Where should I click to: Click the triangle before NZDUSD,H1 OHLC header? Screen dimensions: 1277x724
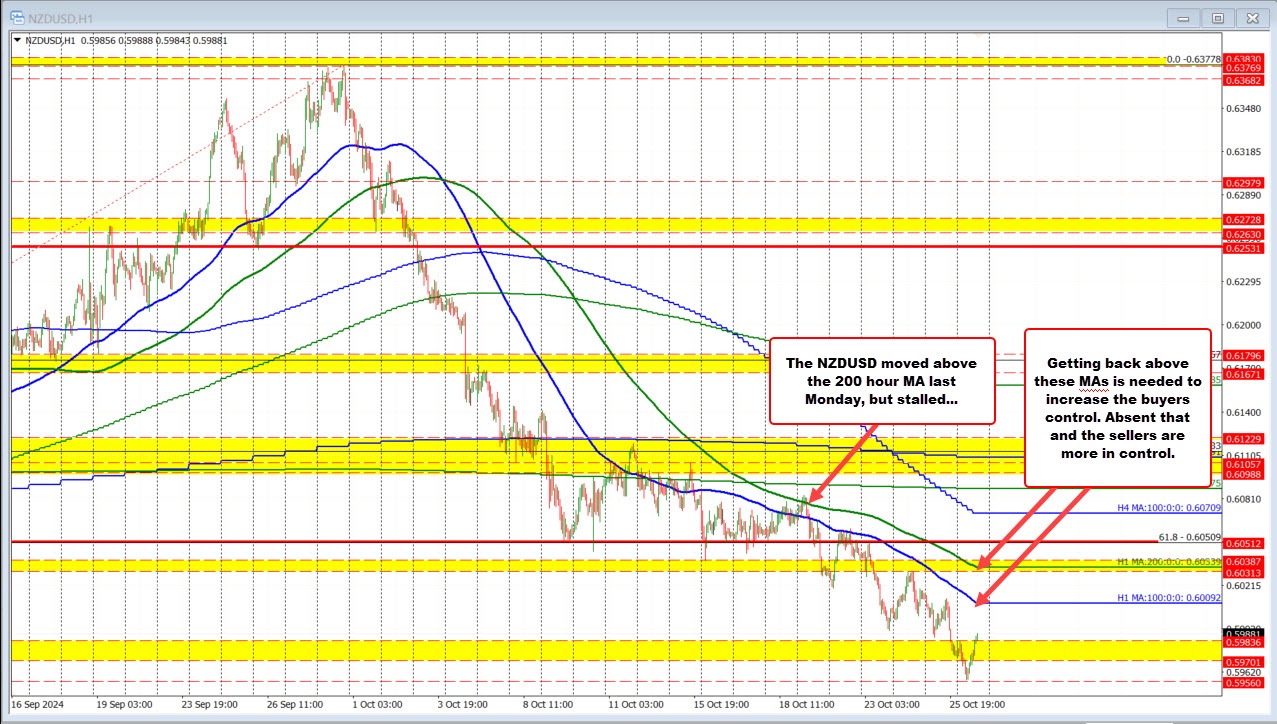coord(17,40)
